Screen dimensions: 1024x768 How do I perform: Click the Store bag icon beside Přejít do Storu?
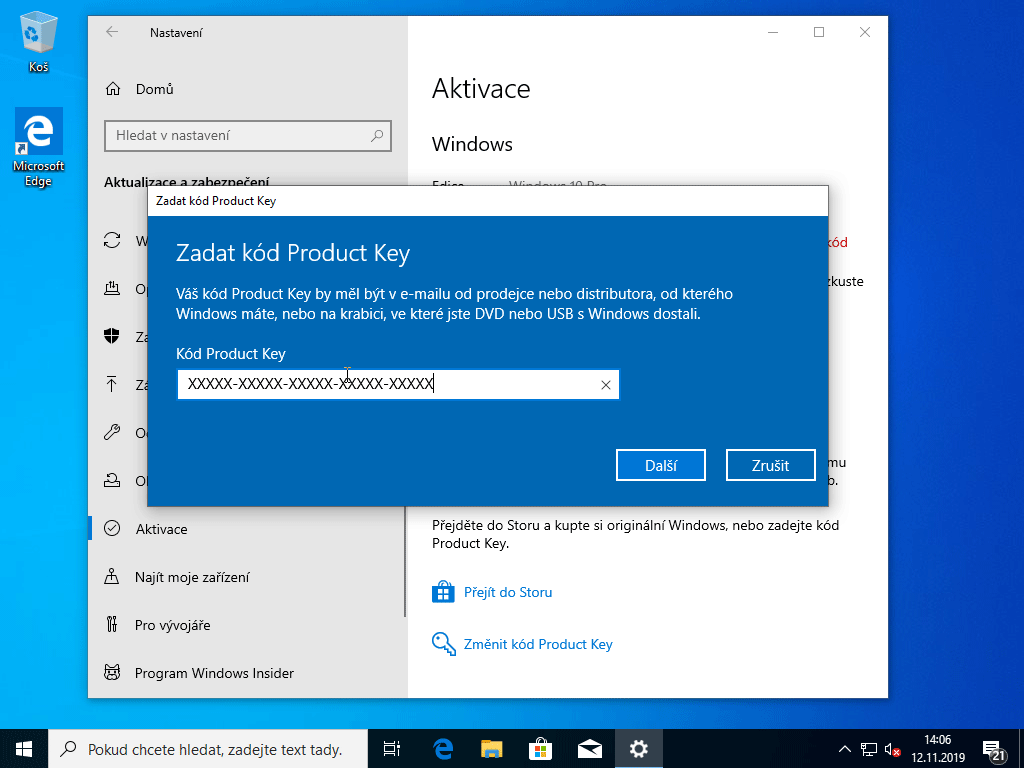coord(443,592)
